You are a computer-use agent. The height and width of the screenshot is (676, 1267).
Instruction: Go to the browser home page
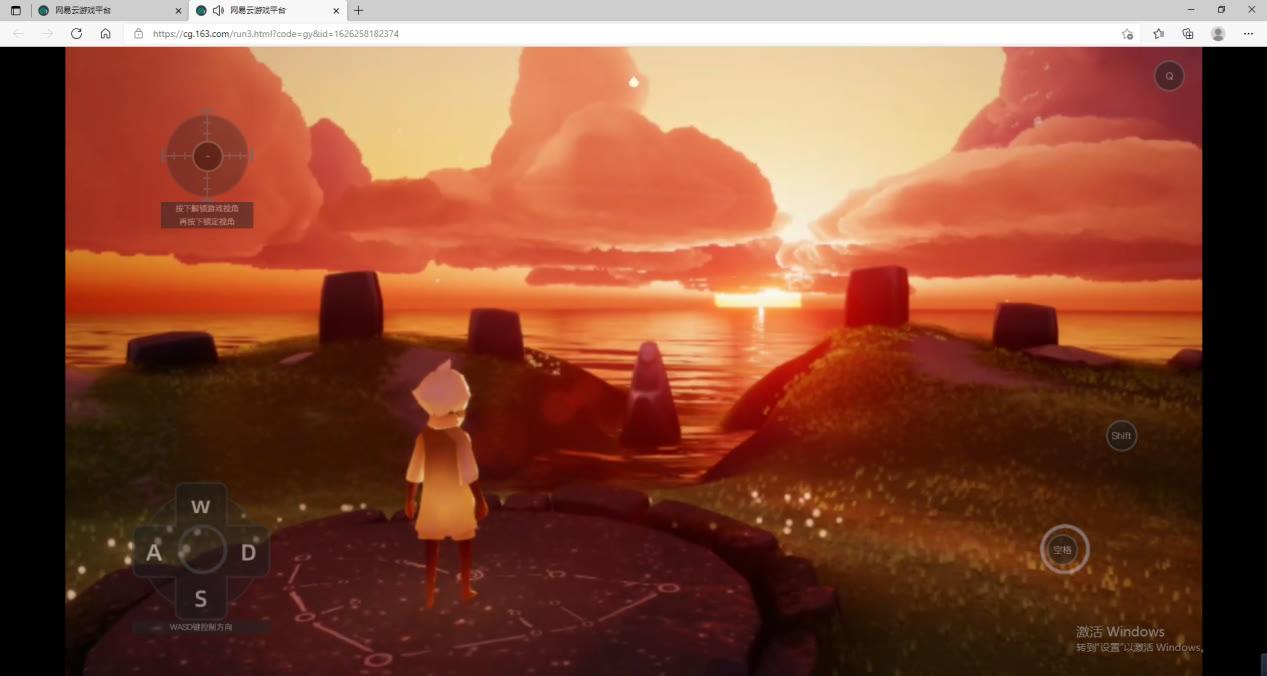pyautogui.click(x=105, y=33)
